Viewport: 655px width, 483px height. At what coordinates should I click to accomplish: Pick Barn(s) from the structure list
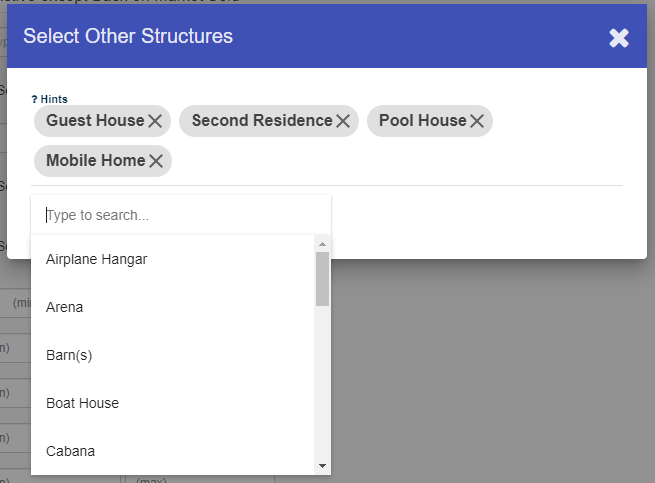tap(69, 355)
